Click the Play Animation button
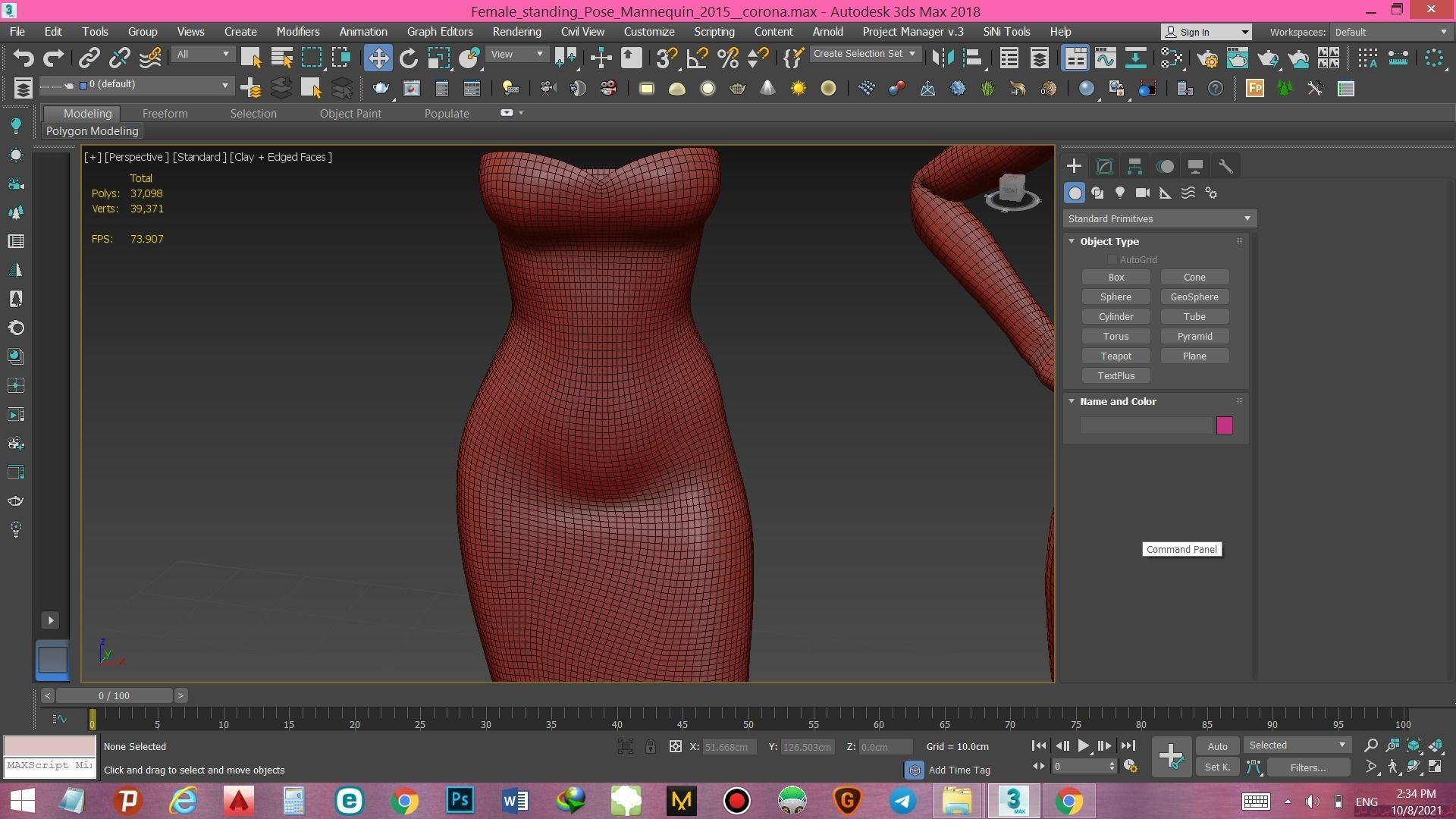The width and height of the screenshot is (1456, 819). pos(1084,746)
